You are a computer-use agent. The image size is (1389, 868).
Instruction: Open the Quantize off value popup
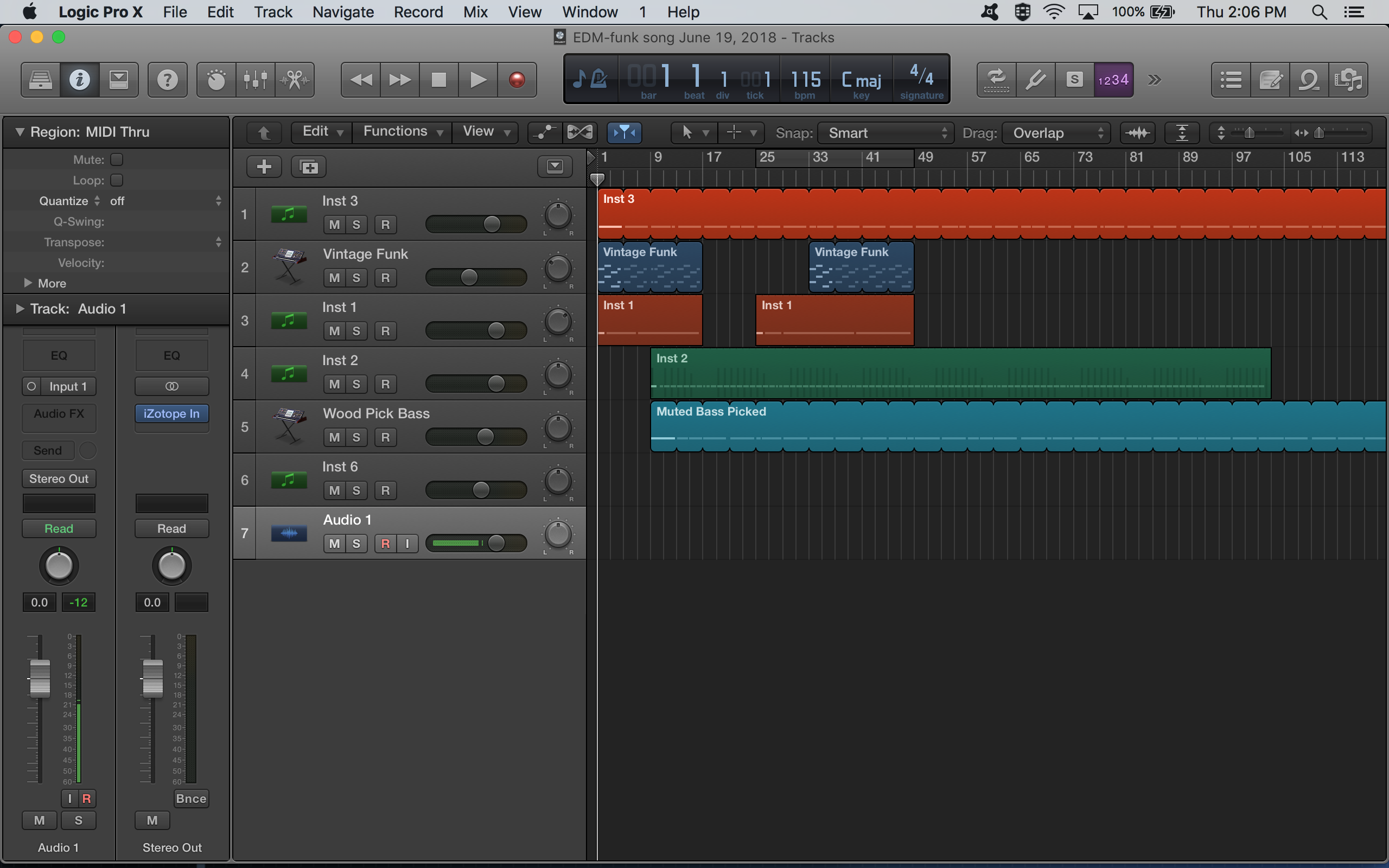pyautogui.click(x=165, y=201)
